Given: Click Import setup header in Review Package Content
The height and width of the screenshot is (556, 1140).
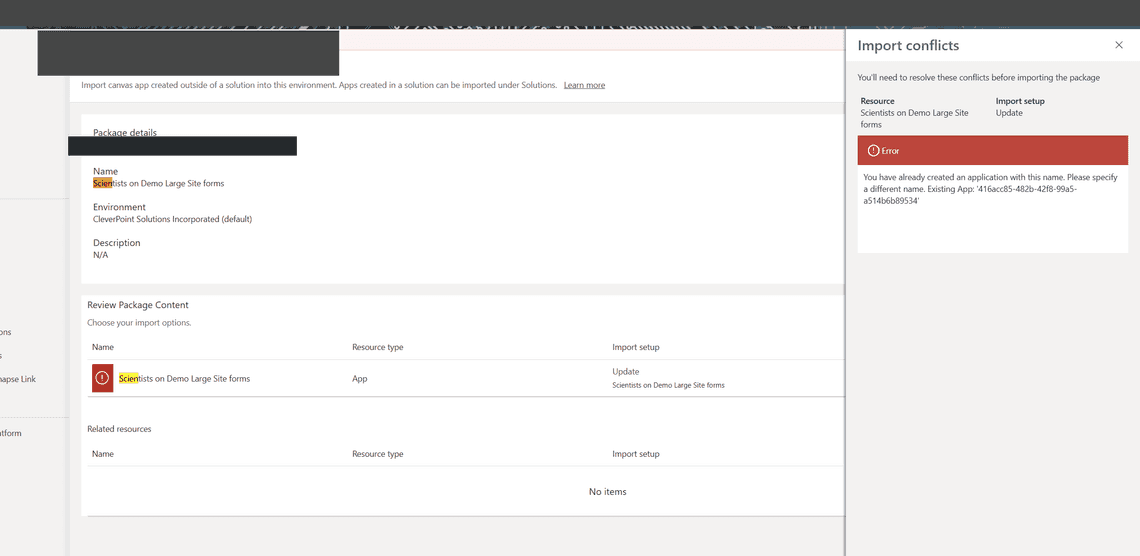Looking at the screenshot, I should pos(635,347).
